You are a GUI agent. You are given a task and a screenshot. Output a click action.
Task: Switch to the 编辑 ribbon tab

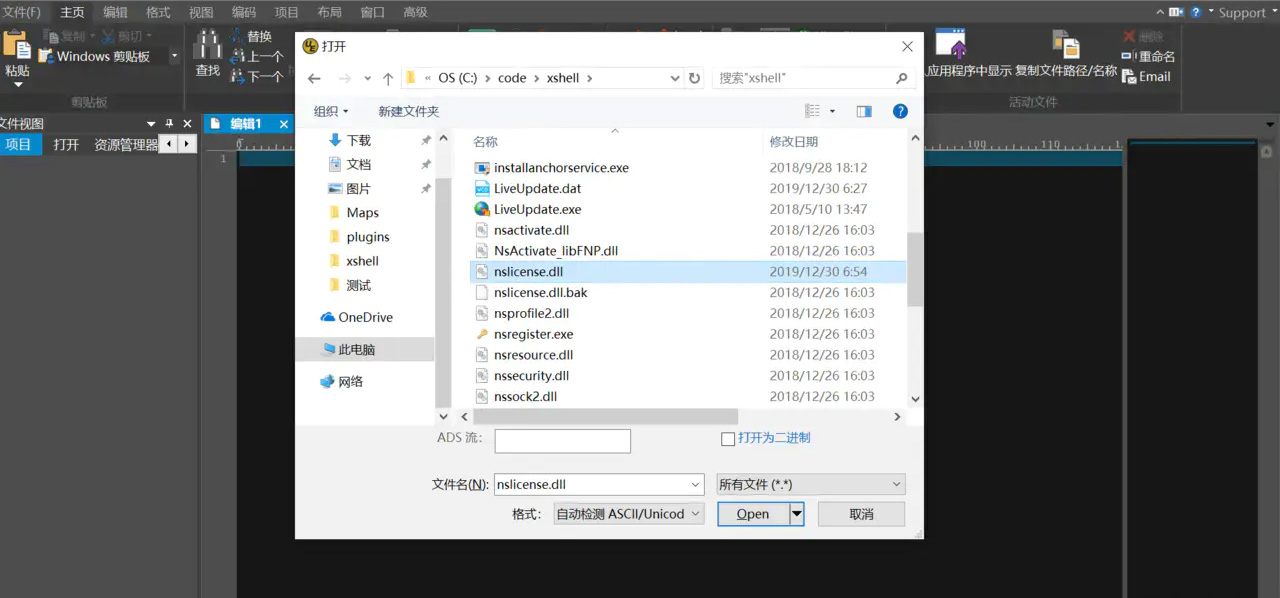(115, 12)
